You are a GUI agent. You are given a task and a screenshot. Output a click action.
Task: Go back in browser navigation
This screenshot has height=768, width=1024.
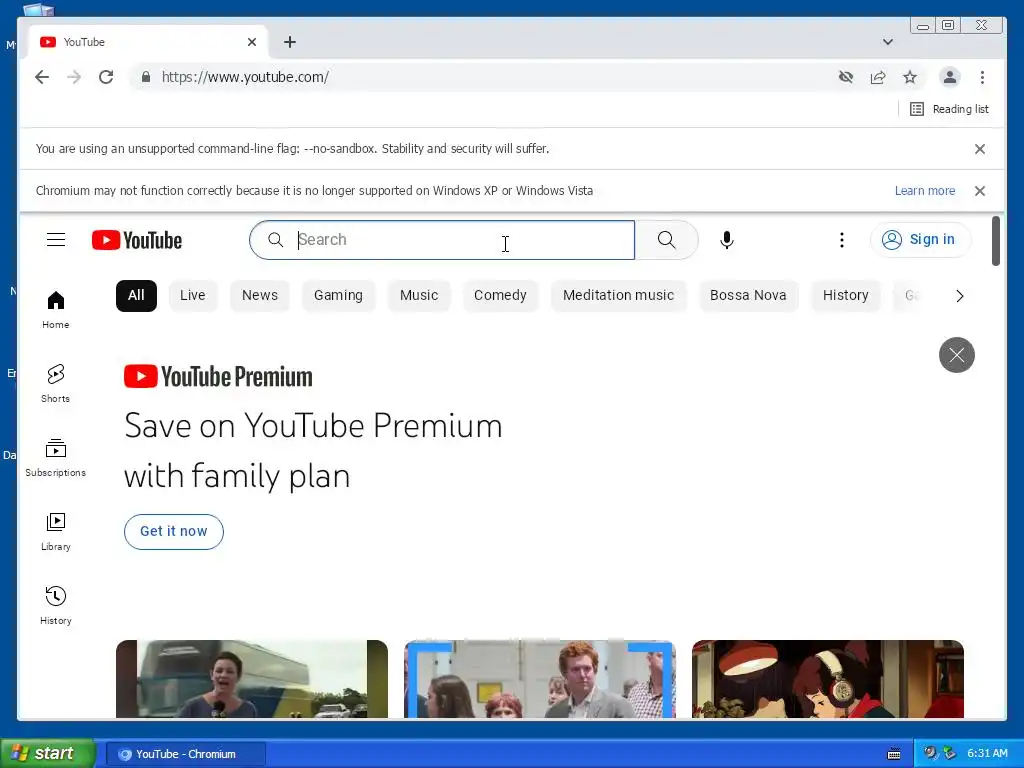click(x=42, y=77)
